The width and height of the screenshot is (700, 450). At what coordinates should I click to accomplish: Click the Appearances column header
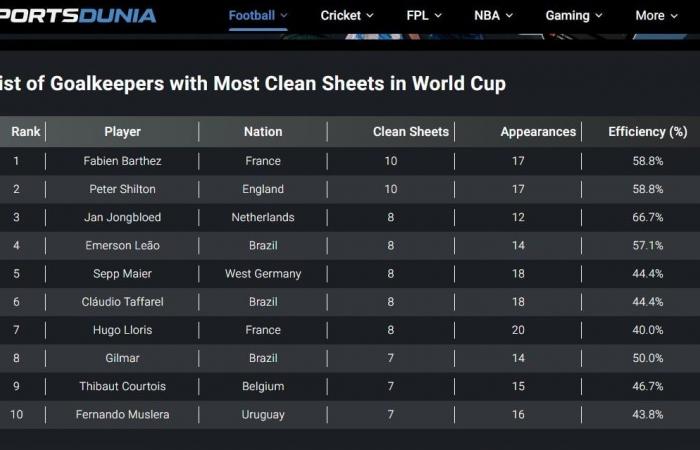(x=538, y=131)
